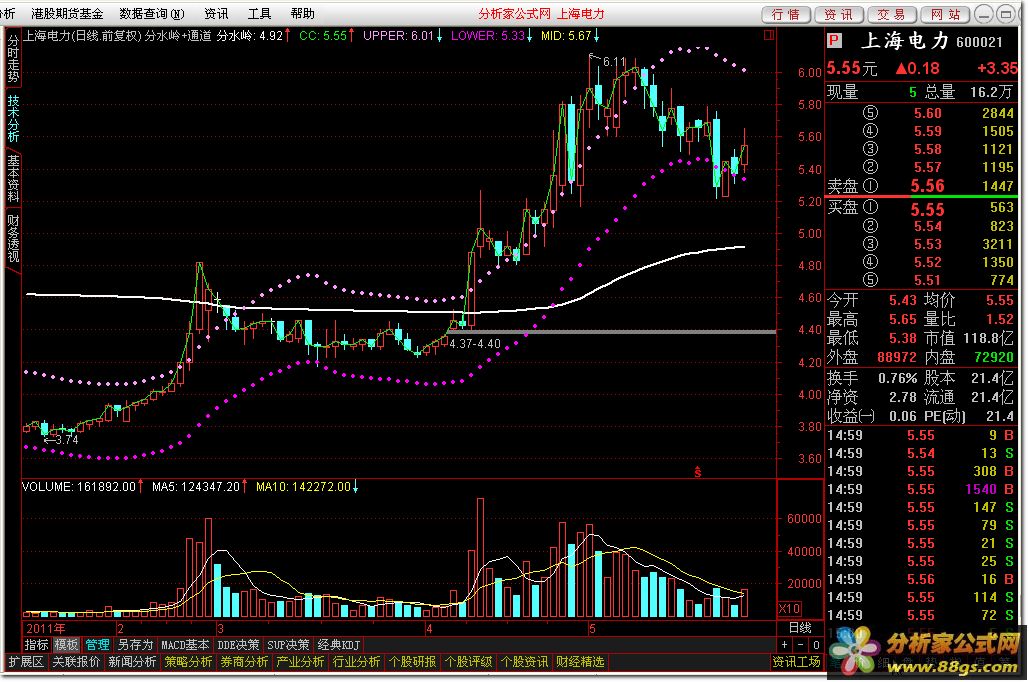Click buy level 3 volume 3211
The image size is (1029, 682).
coord(998,244)
